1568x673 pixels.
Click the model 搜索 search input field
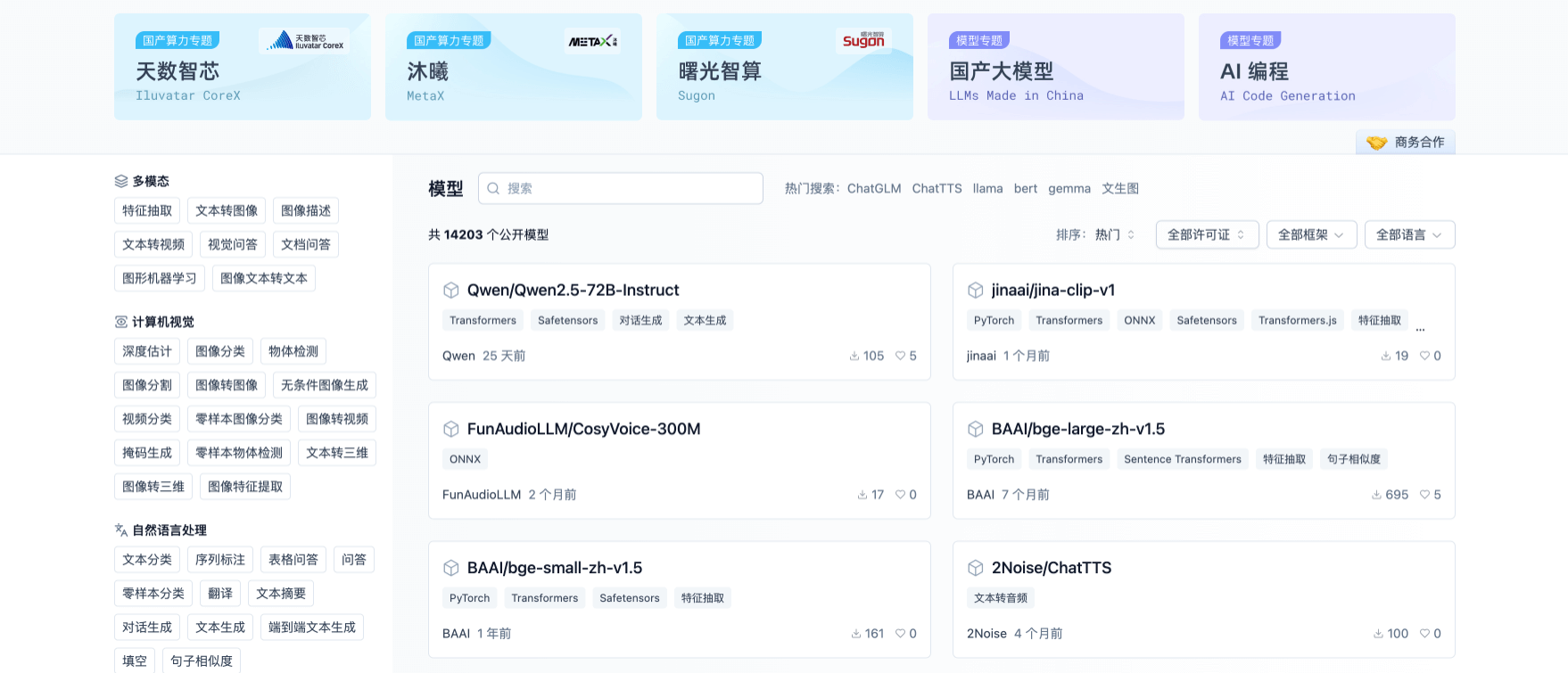point(621,189)
